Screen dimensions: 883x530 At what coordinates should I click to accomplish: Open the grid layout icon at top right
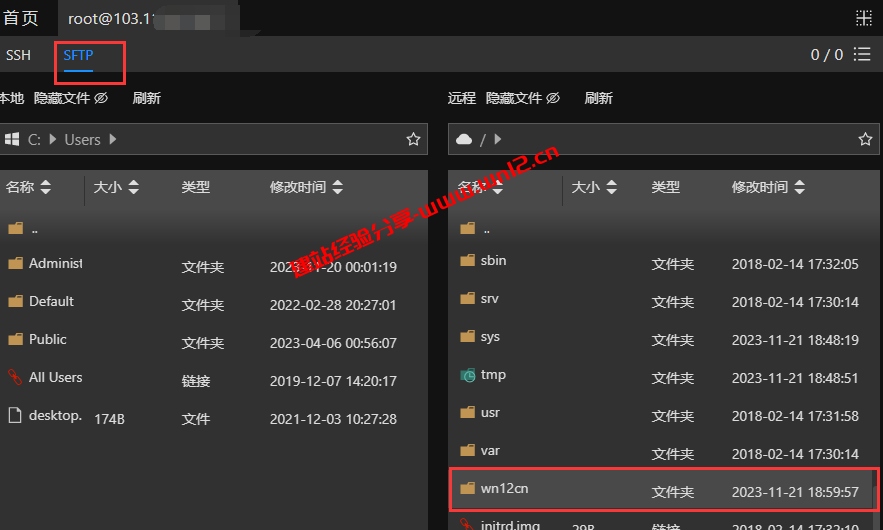(x=863, y=18)
